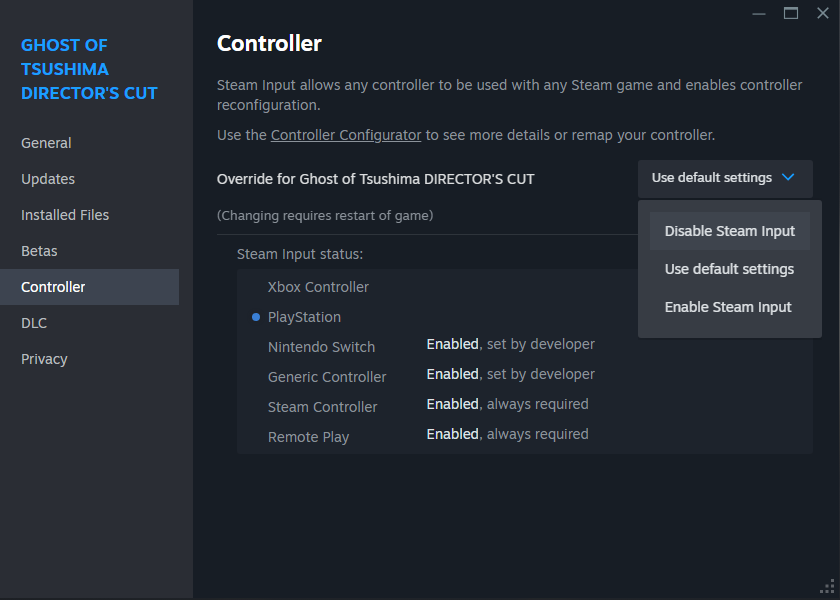Click the blue dropdown chevron arrow
This screenshot has height=600, width=840.
(x=788, y=178)
